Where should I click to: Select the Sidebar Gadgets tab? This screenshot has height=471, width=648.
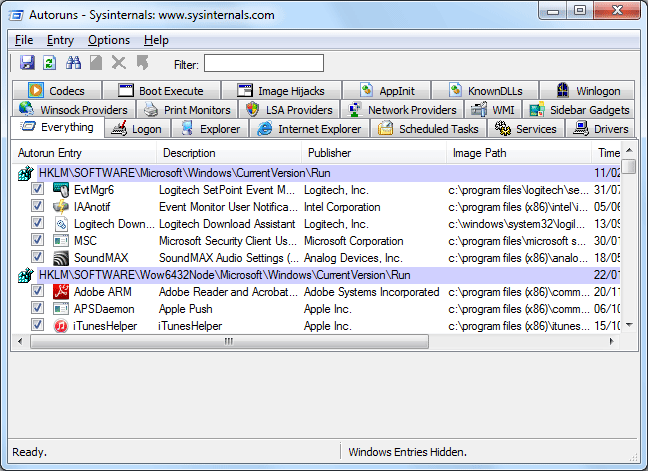tap(579, 109)
